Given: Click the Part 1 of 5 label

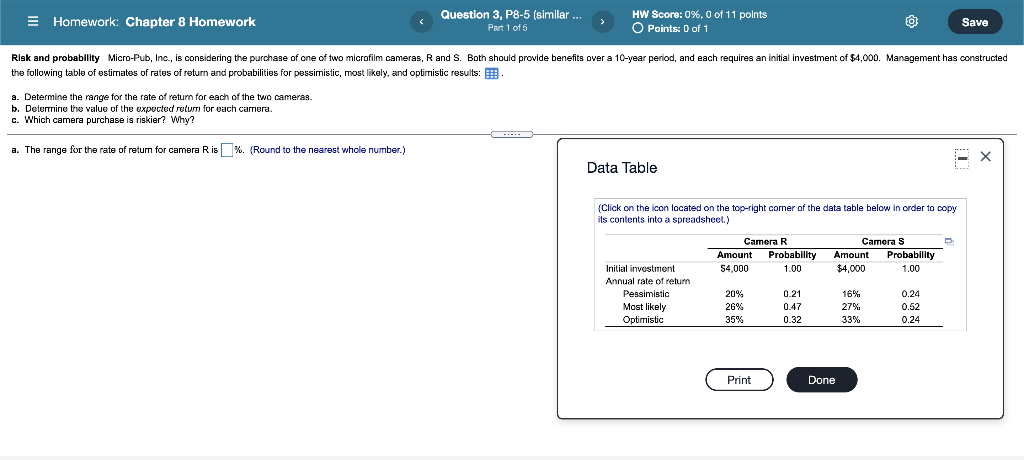Looking at the screenshot, I should point(507,28).
